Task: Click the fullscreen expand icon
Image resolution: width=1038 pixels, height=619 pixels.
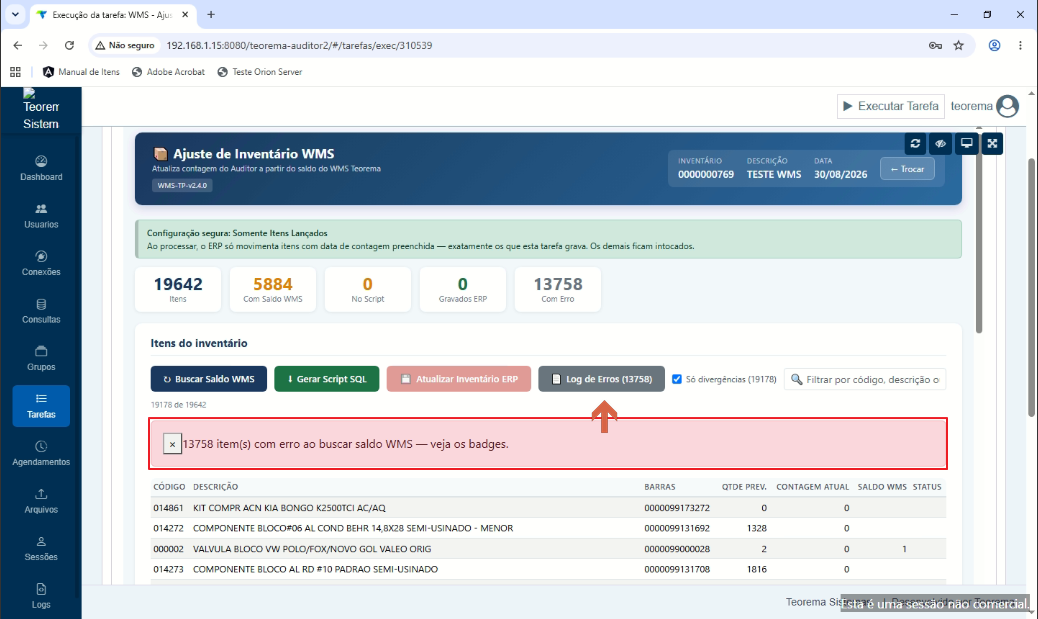Action: click(992, 144)
